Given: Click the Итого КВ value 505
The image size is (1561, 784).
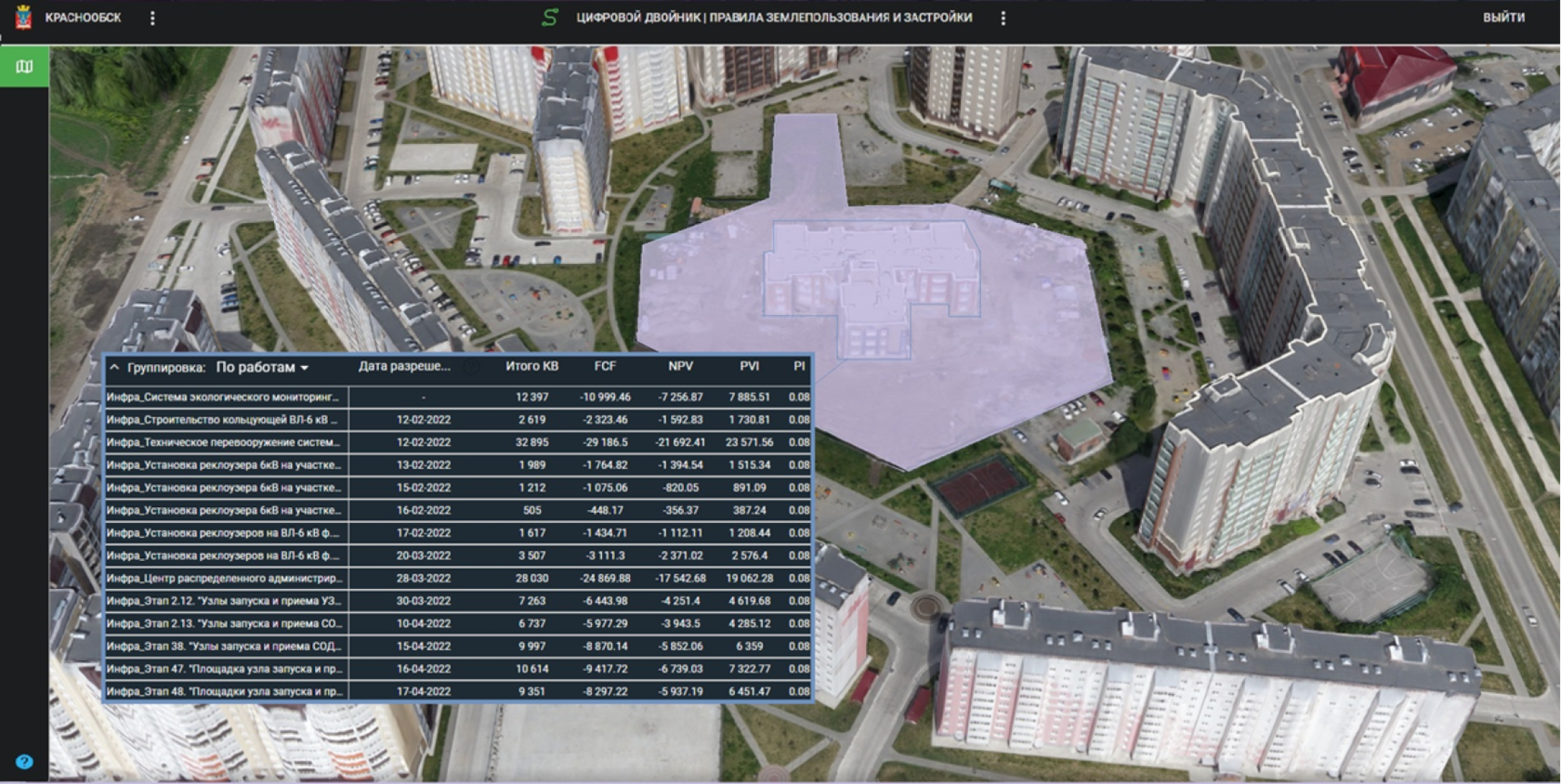Looking at the screenshot, I should 532,510.
